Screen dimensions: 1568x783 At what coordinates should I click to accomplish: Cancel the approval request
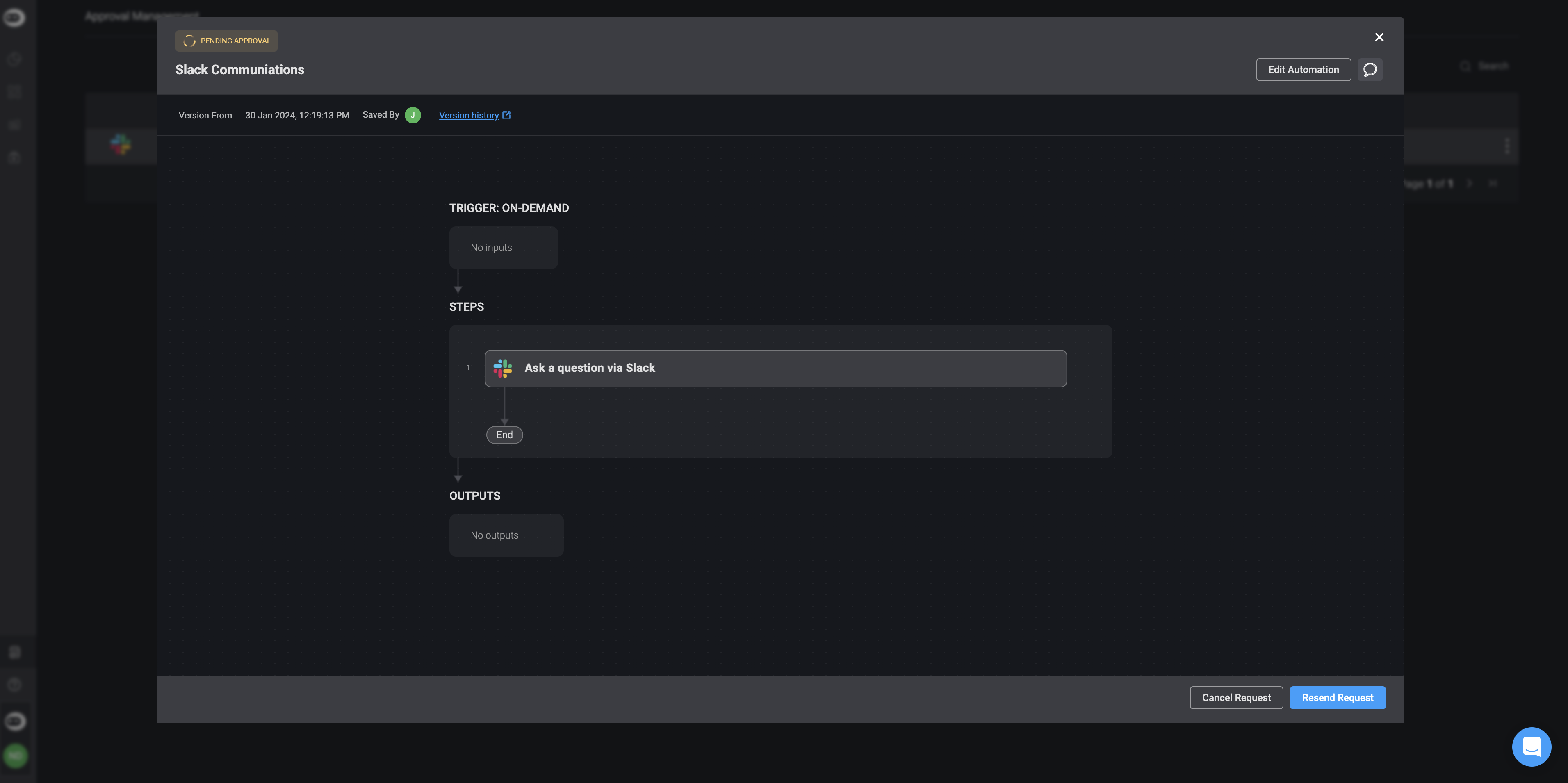click(x=1236, y=697)
